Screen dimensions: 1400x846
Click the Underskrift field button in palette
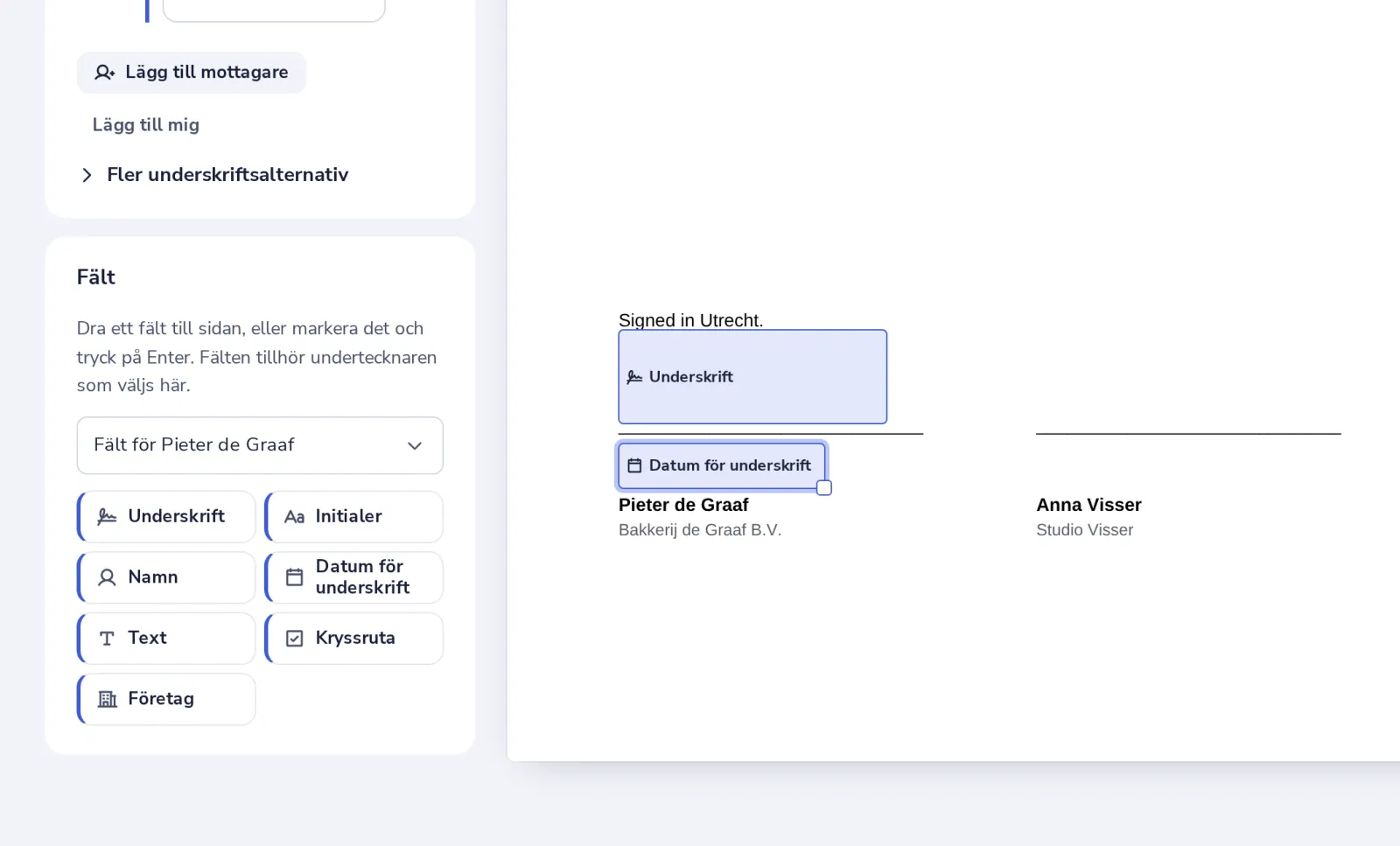[166, 516]
